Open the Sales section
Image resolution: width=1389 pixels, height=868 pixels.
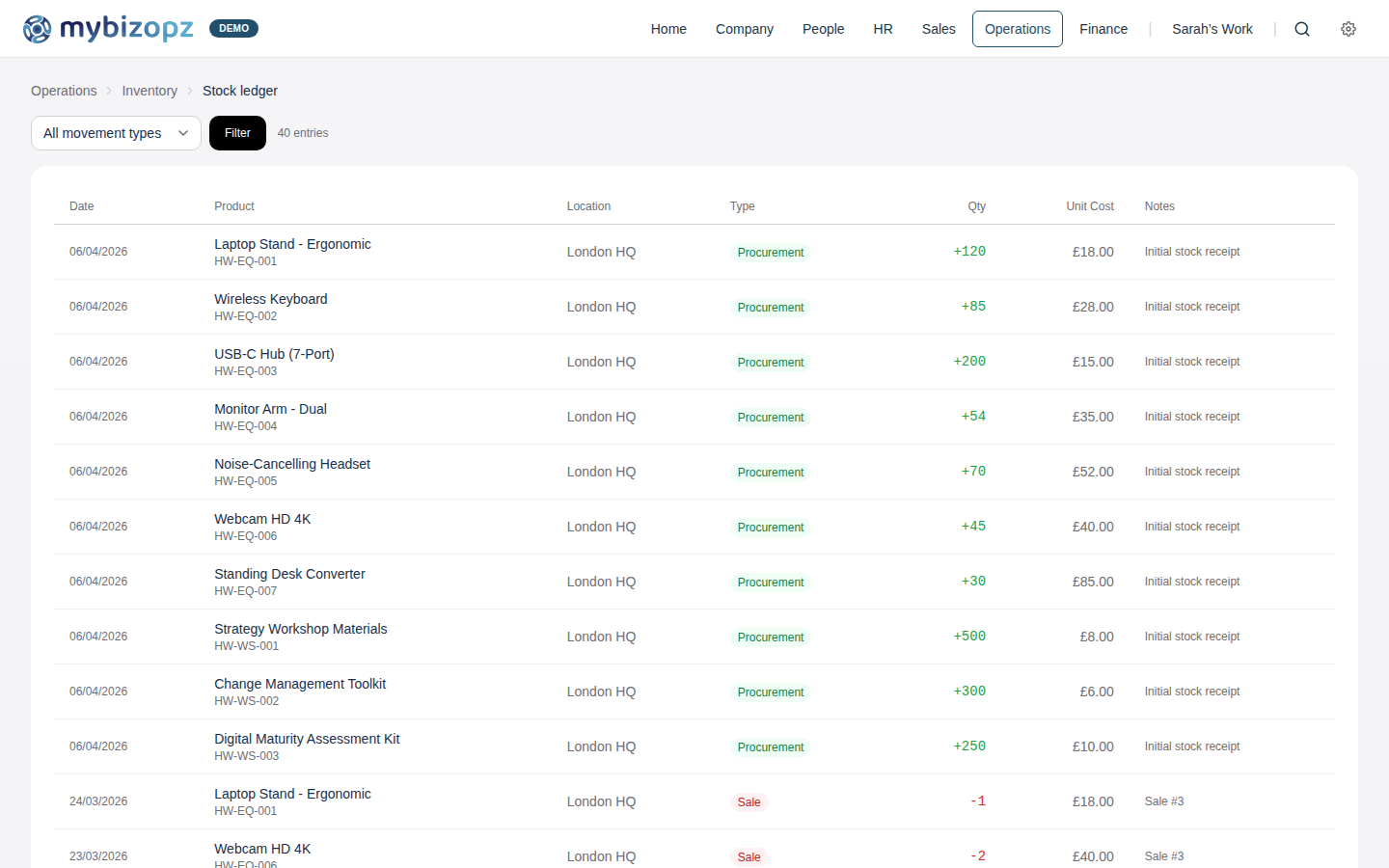(x=939, y=29)
